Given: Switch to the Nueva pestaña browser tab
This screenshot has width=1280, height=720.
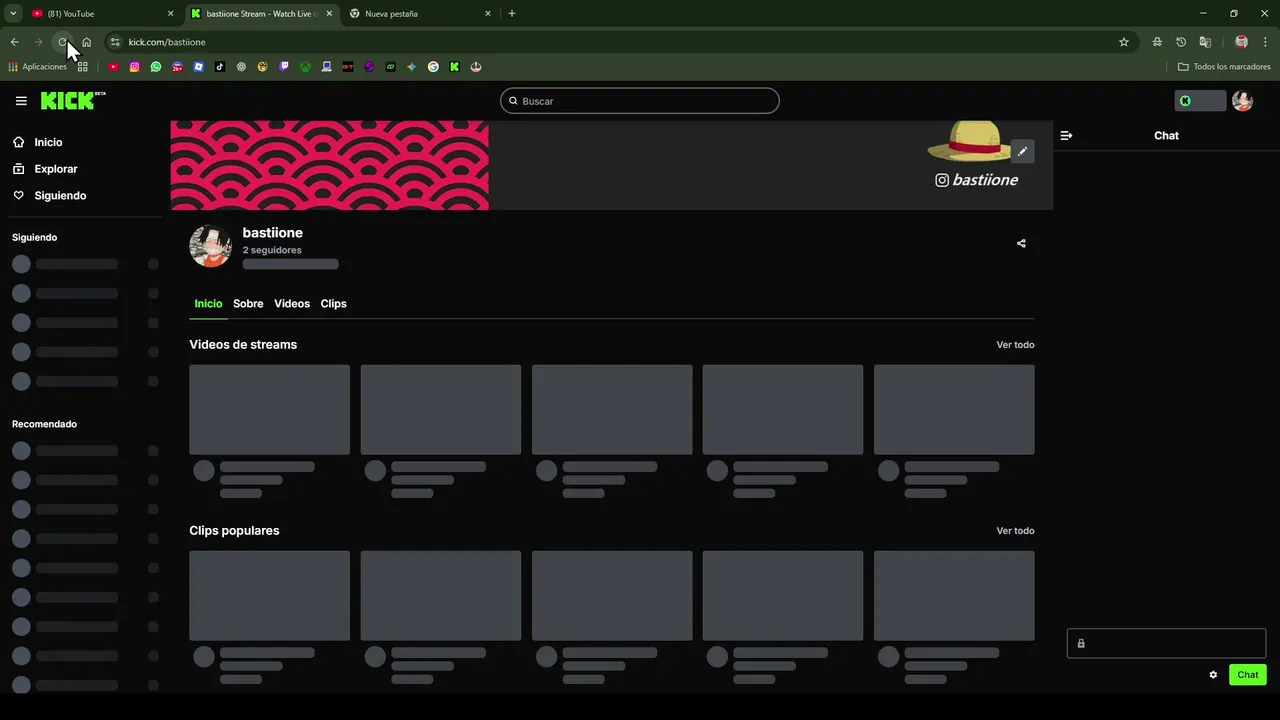Looking at the screenshot, I should click(x=421, y=14).
